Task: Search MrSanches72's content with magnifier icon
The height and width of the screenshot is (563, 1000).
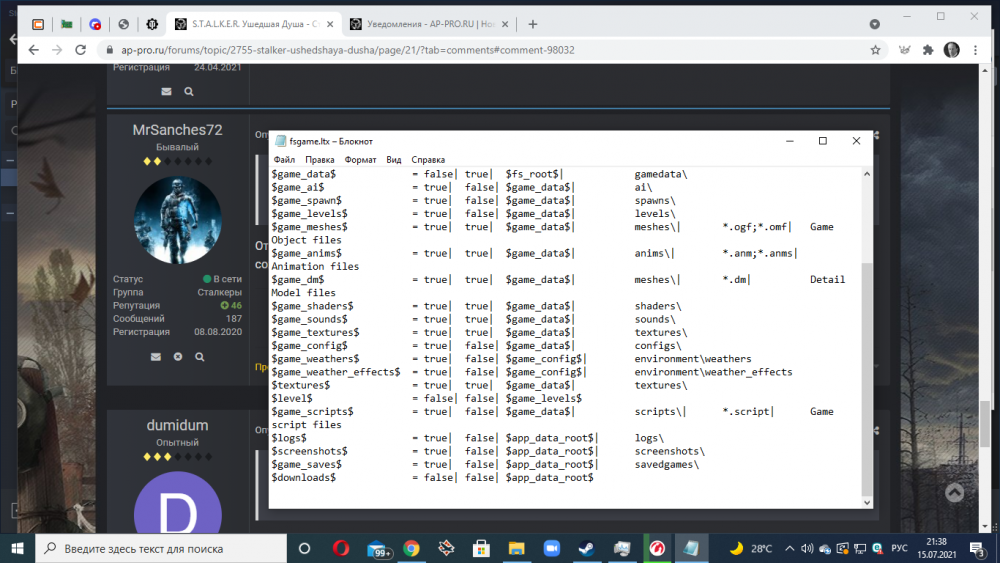Action: [200, 356]
